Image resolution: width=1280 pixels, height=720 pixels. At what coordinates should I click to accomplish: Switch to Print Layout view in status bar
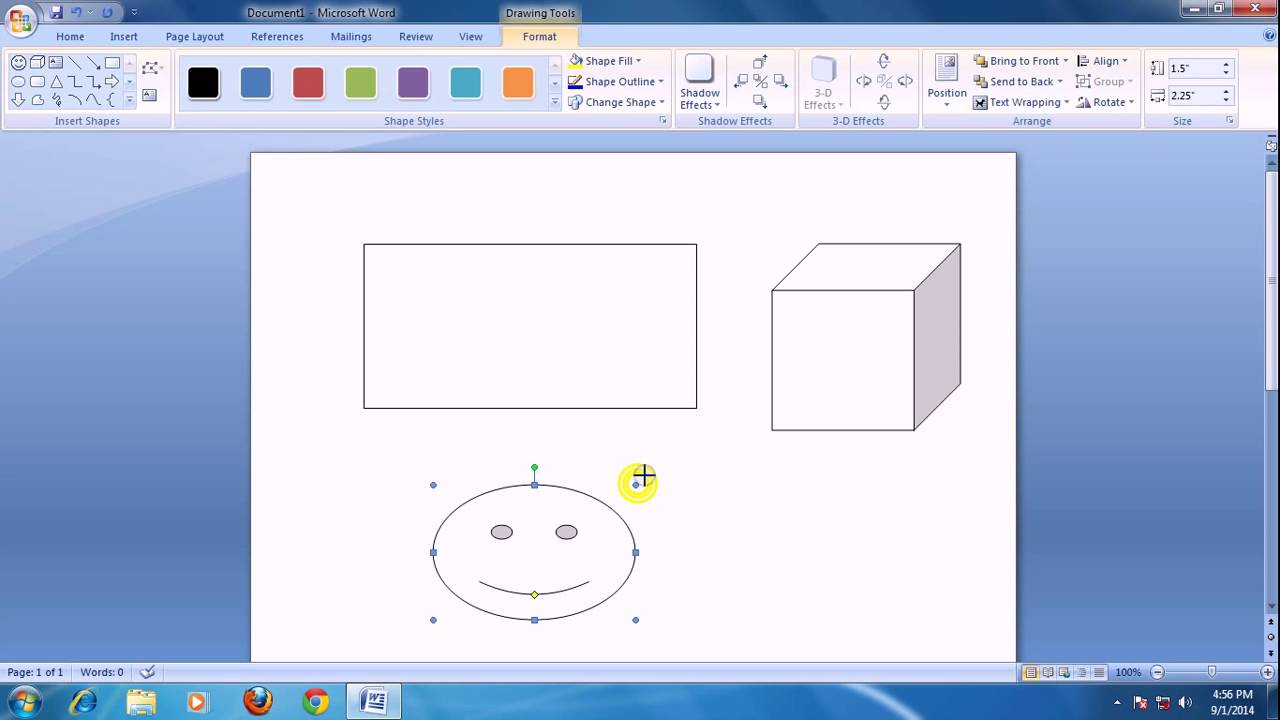tap(1030, 673)
